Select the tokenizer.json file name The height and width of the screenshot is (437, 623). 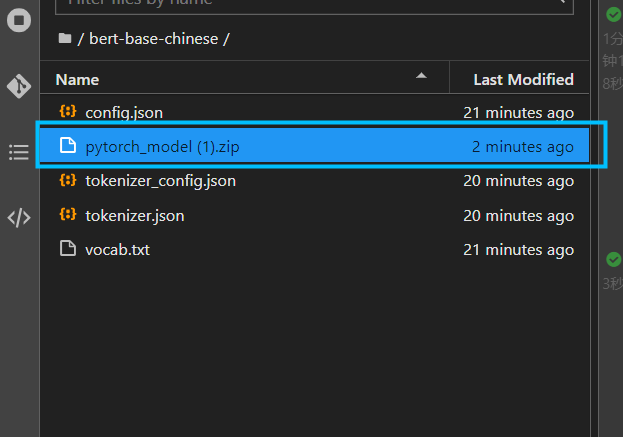134,215
